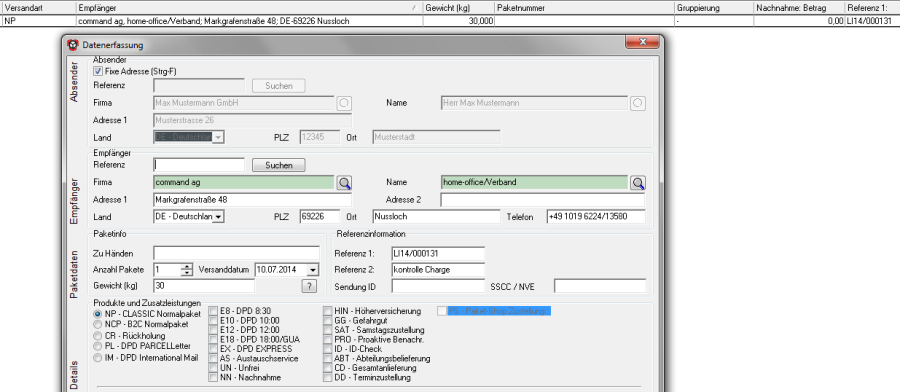
Task: Toggle PS - Paket-Shop Zustellung checkbox
Action: 441,311
